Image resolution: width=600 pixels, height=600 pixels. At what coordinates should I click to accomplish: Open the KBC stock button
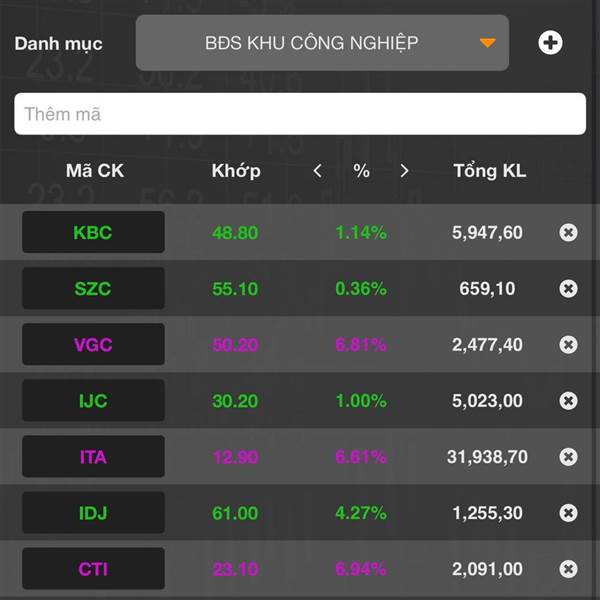tap(93, 233)
